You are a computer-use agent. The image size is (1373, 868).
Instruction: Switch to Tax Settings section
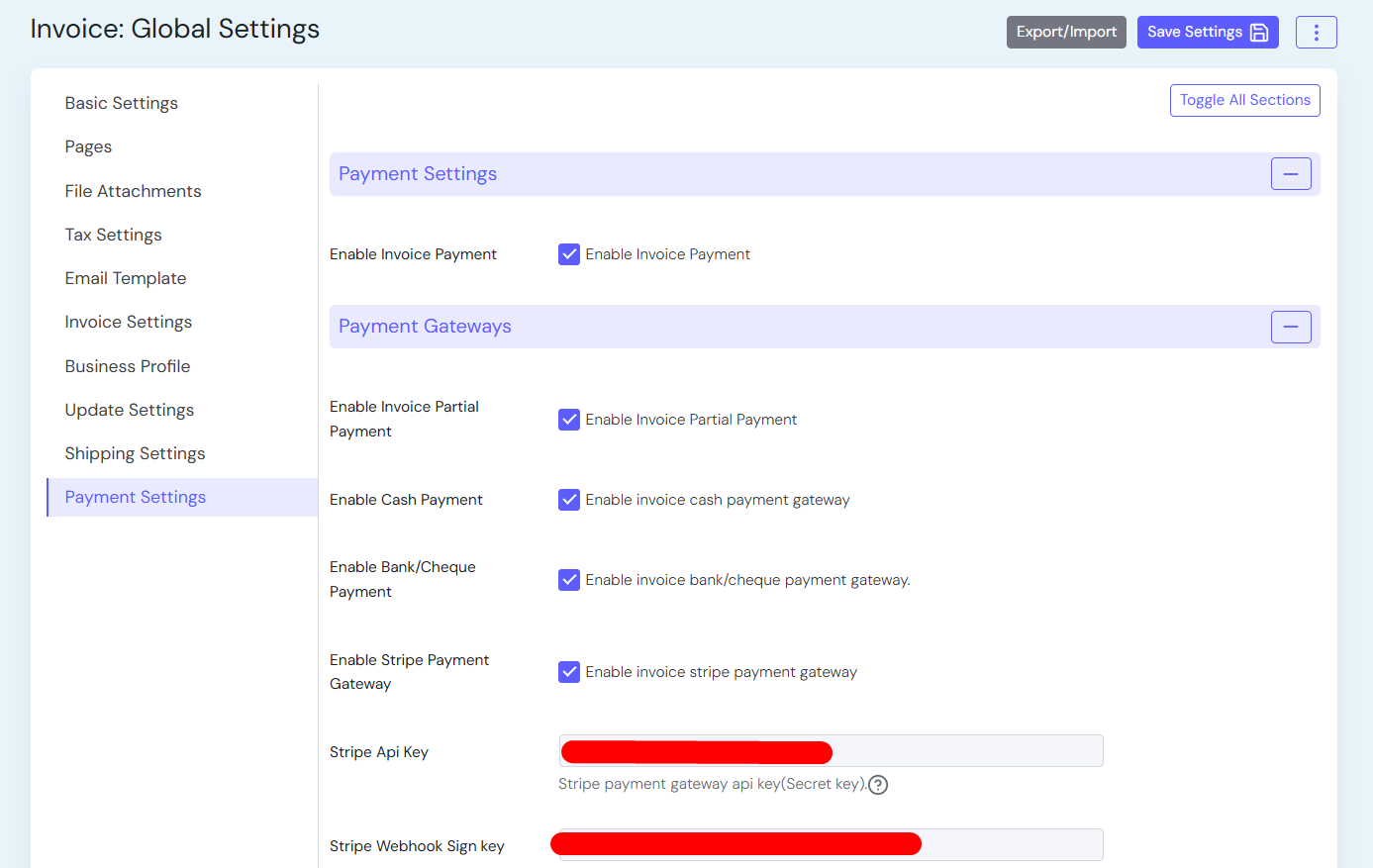coord(113,235)
